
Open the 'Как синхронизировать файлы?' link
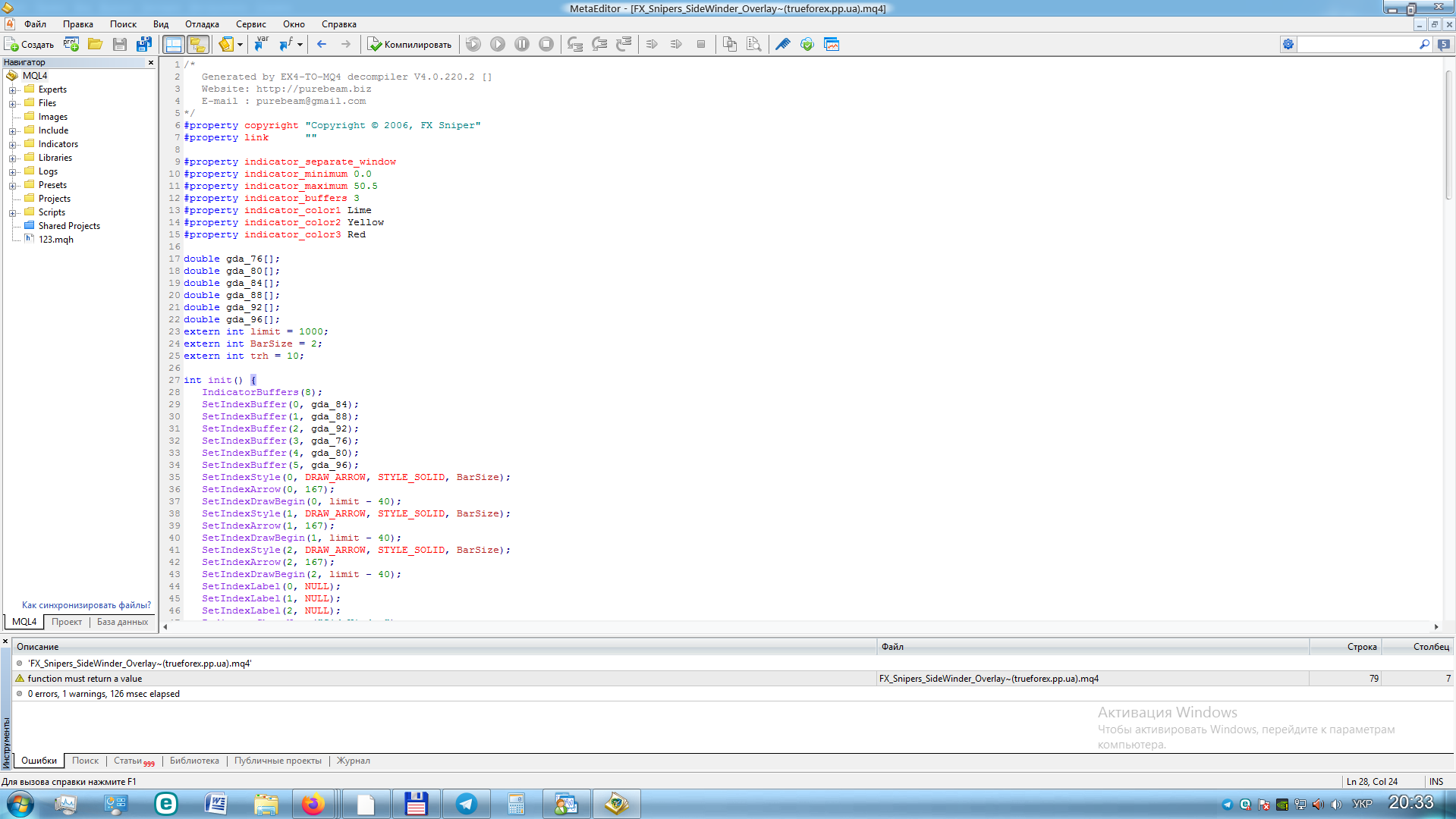[86, 605]
